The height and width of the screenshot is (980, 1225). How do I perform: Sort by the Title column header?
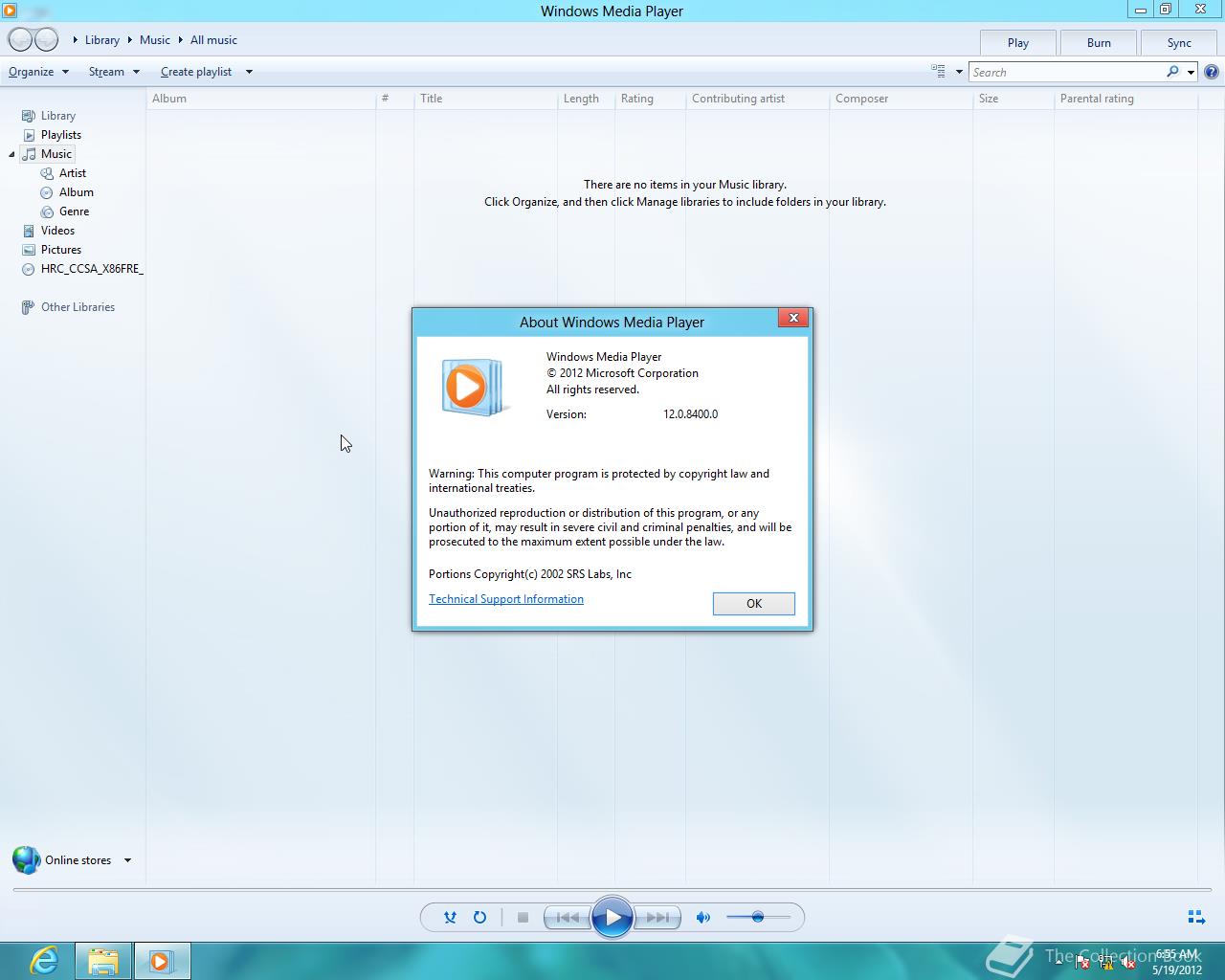pyautogui.click(x=485, y=99)
